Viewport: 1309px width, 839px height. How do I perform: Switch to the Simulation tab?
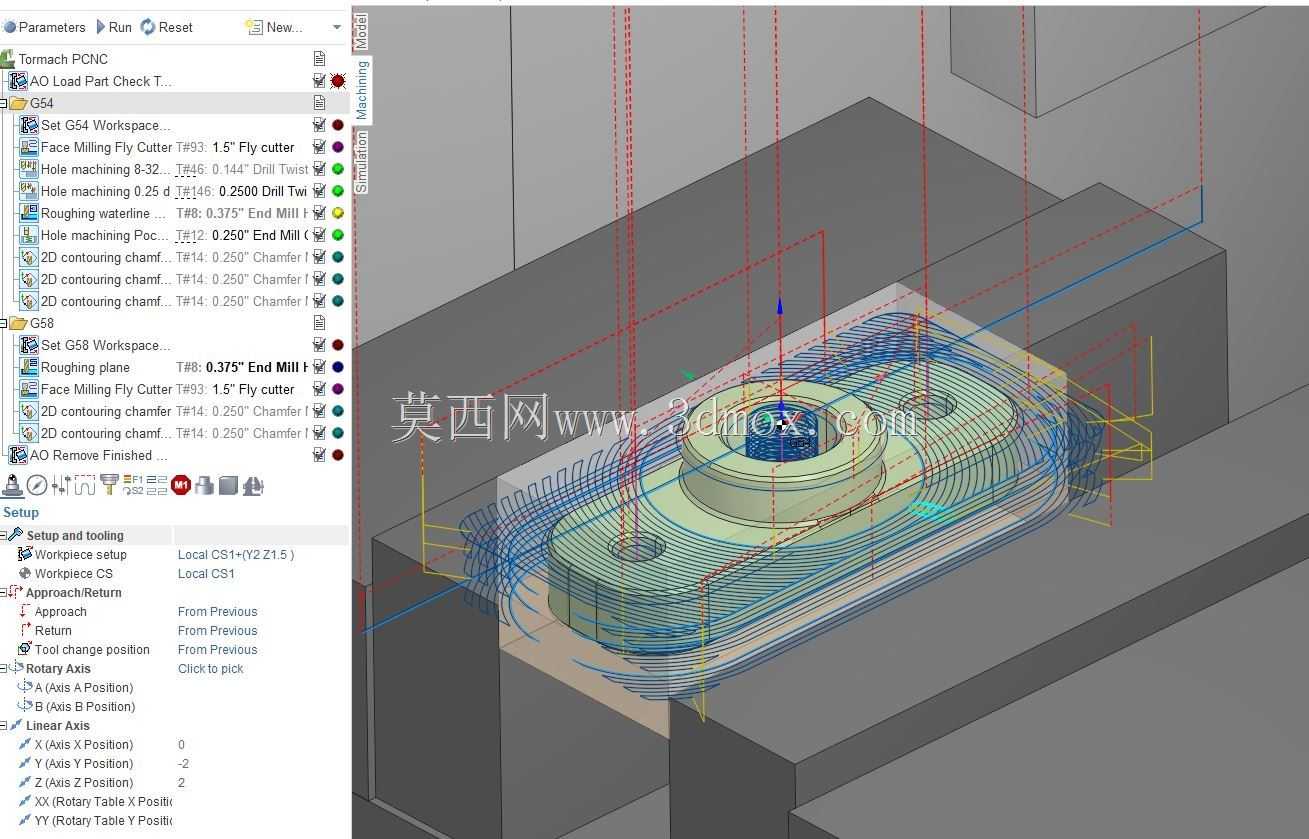pos(362,162)
